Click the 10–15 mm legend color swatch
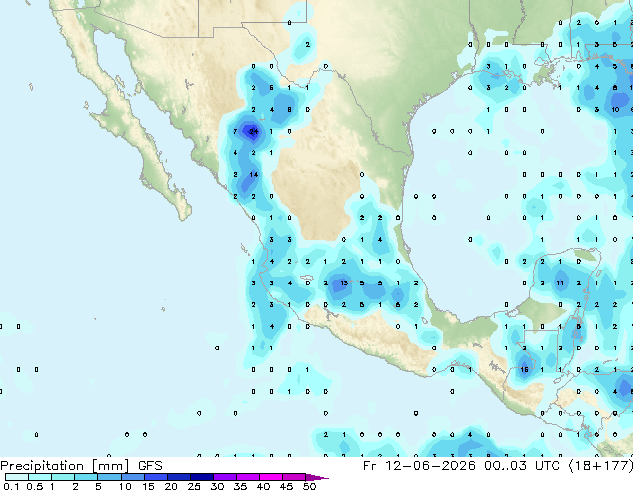 click(x=132, y=477)
